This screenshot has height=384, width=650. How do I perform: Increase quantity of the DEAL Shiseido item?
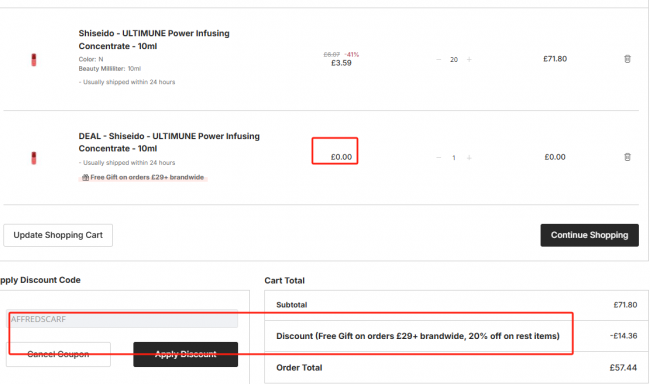click(x=469, y=158)
